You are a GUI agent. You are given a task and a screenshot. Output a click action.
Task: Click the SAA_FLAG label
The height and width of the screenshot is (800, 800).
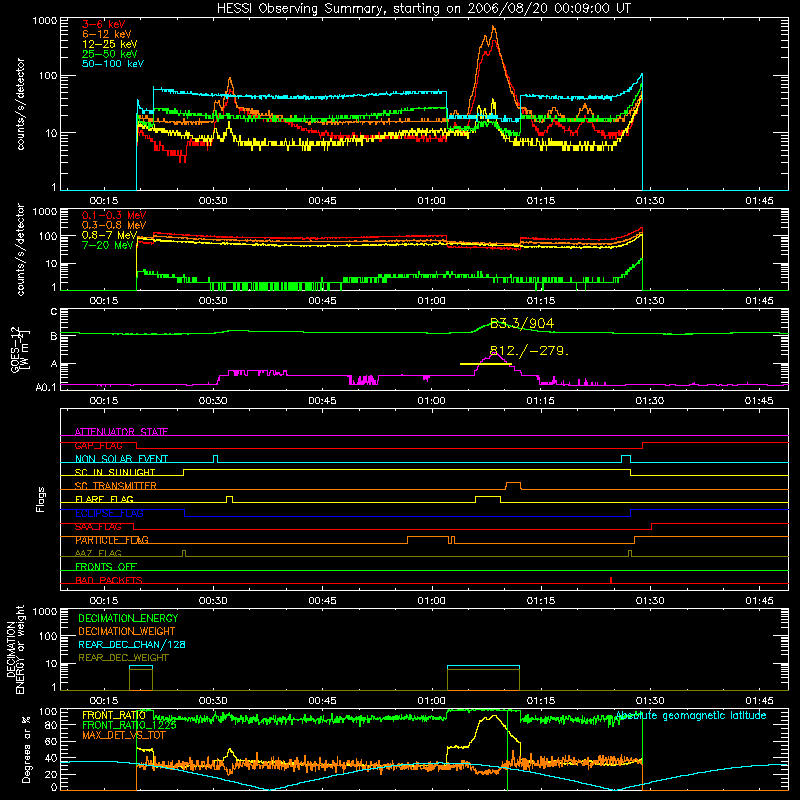point(98,526)
